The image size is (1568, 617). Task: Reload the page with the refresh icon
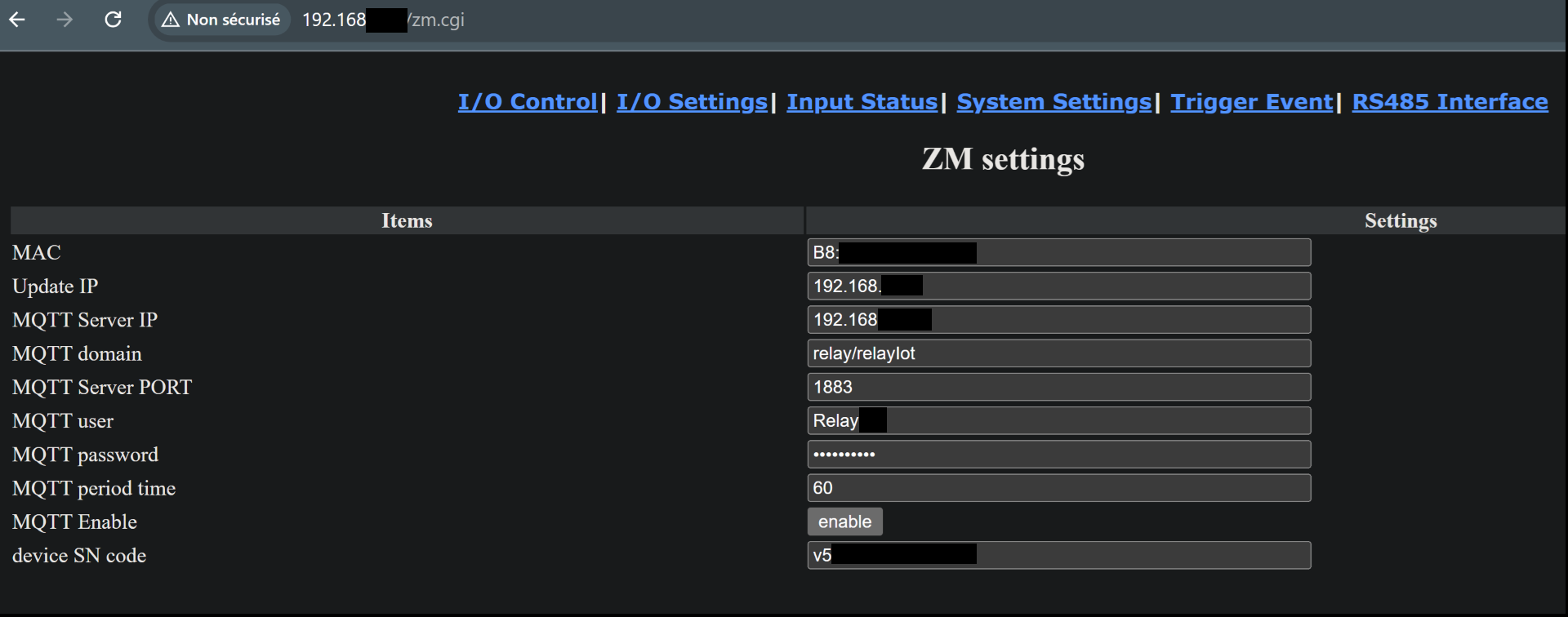113,20
